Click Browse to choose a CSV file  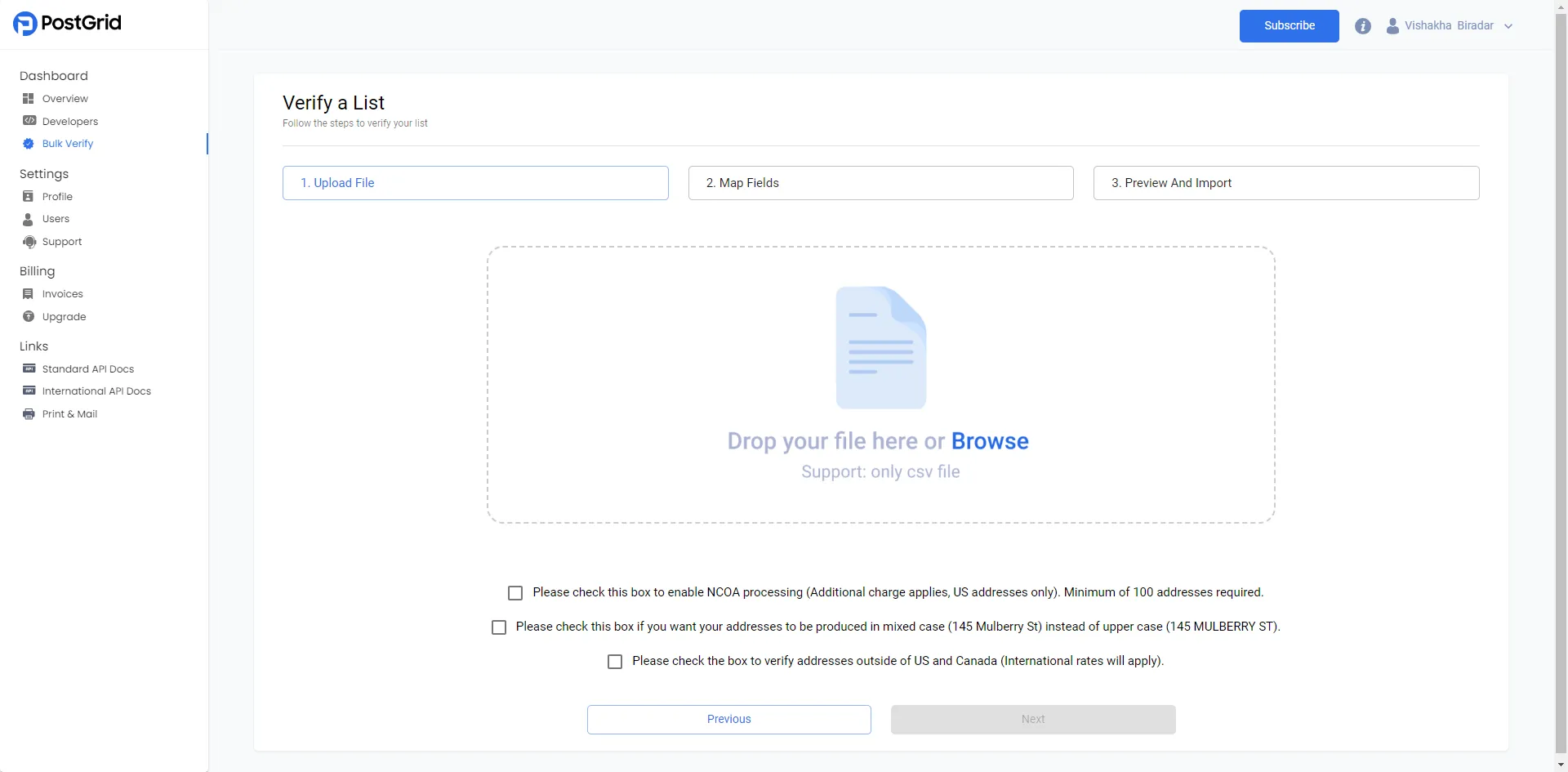click(990, 441)
